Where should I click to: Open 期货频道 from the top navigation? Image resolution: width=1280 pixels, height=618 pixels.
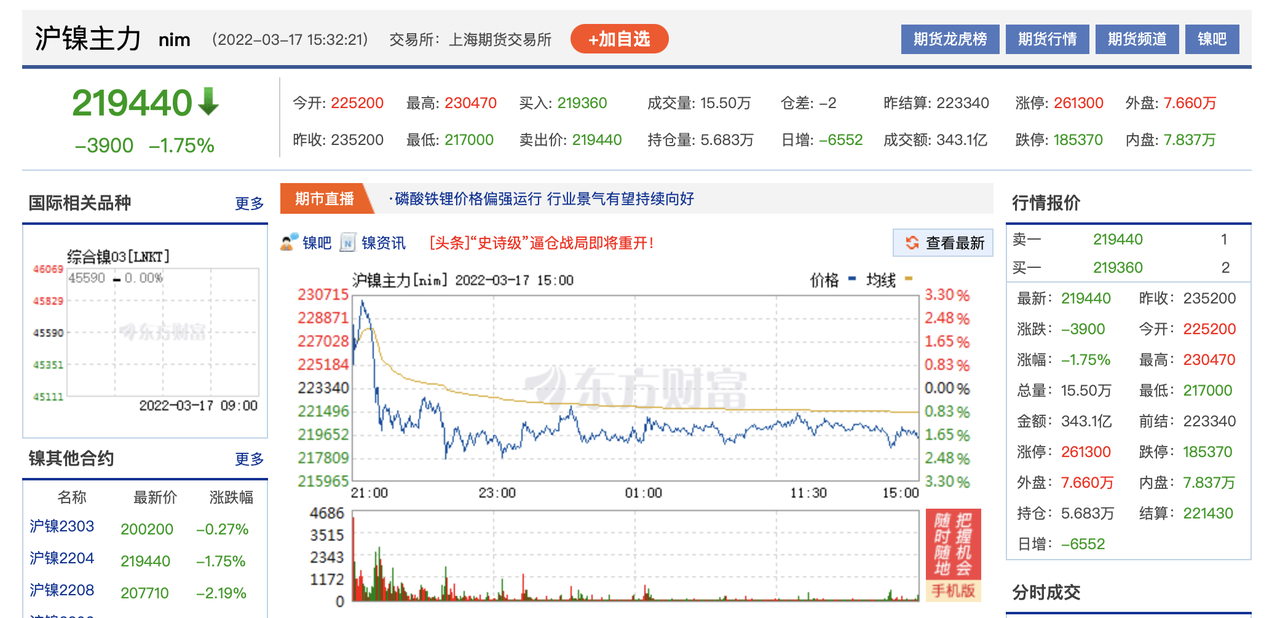(x=1137, y=39)
